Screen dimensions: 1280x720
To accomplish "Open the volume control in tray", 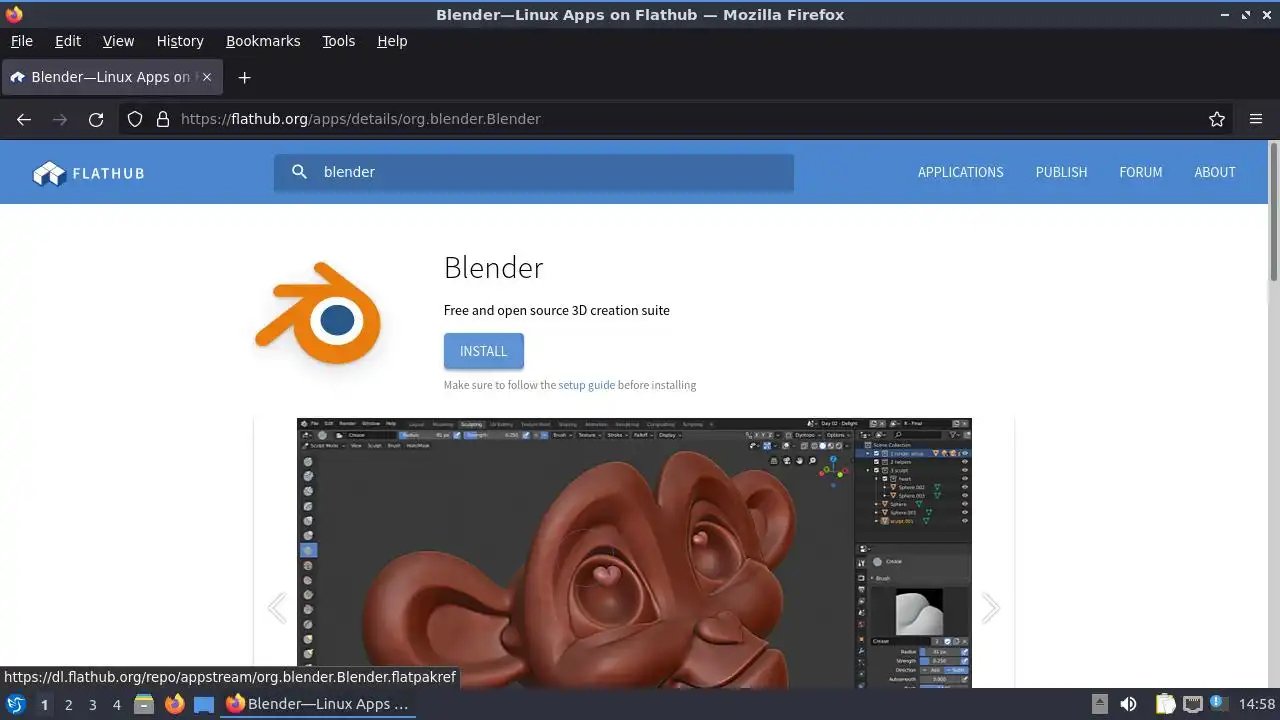I will coord(1128,704).
